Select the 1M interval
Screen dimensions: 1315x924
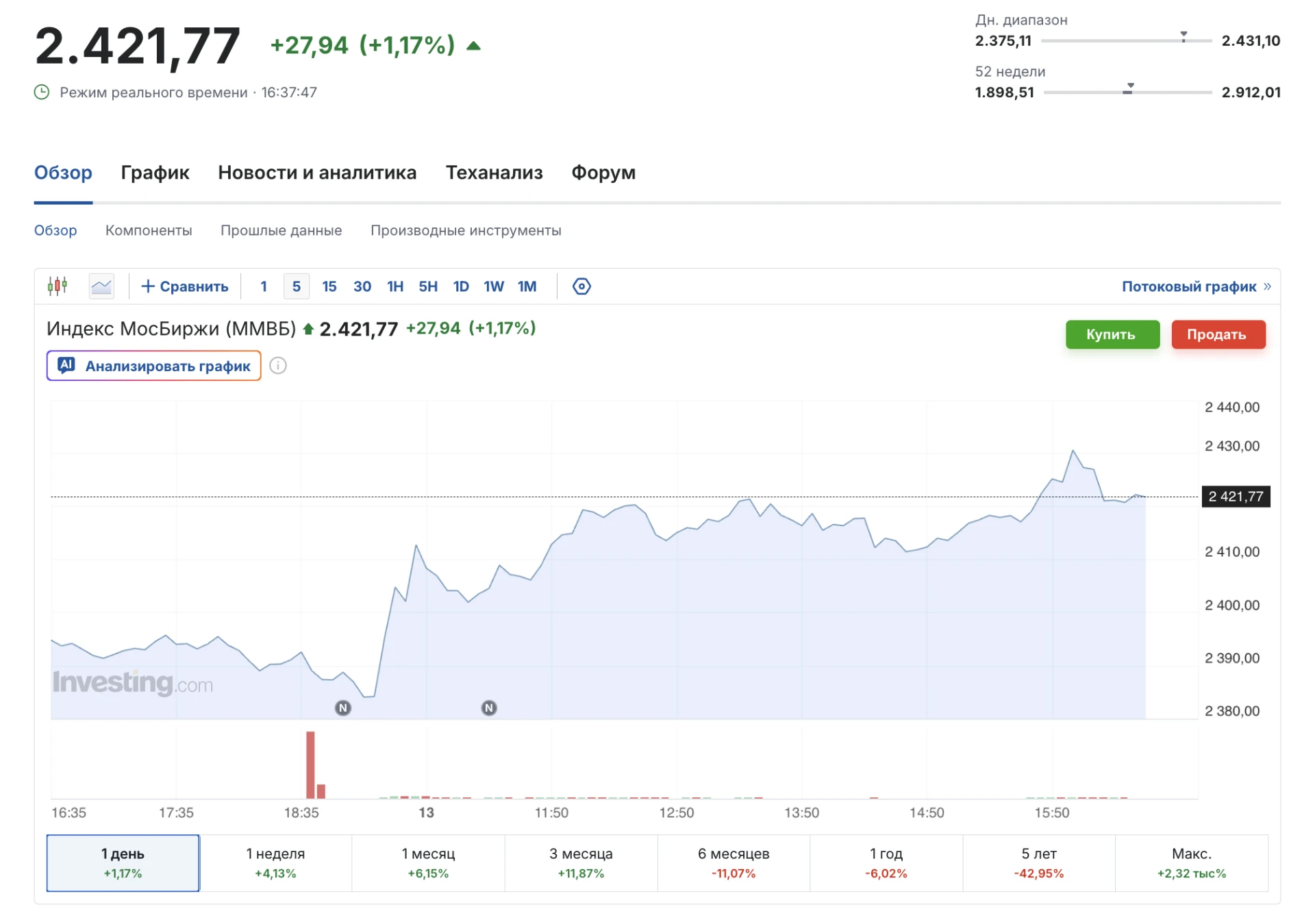tap(527, 286)
